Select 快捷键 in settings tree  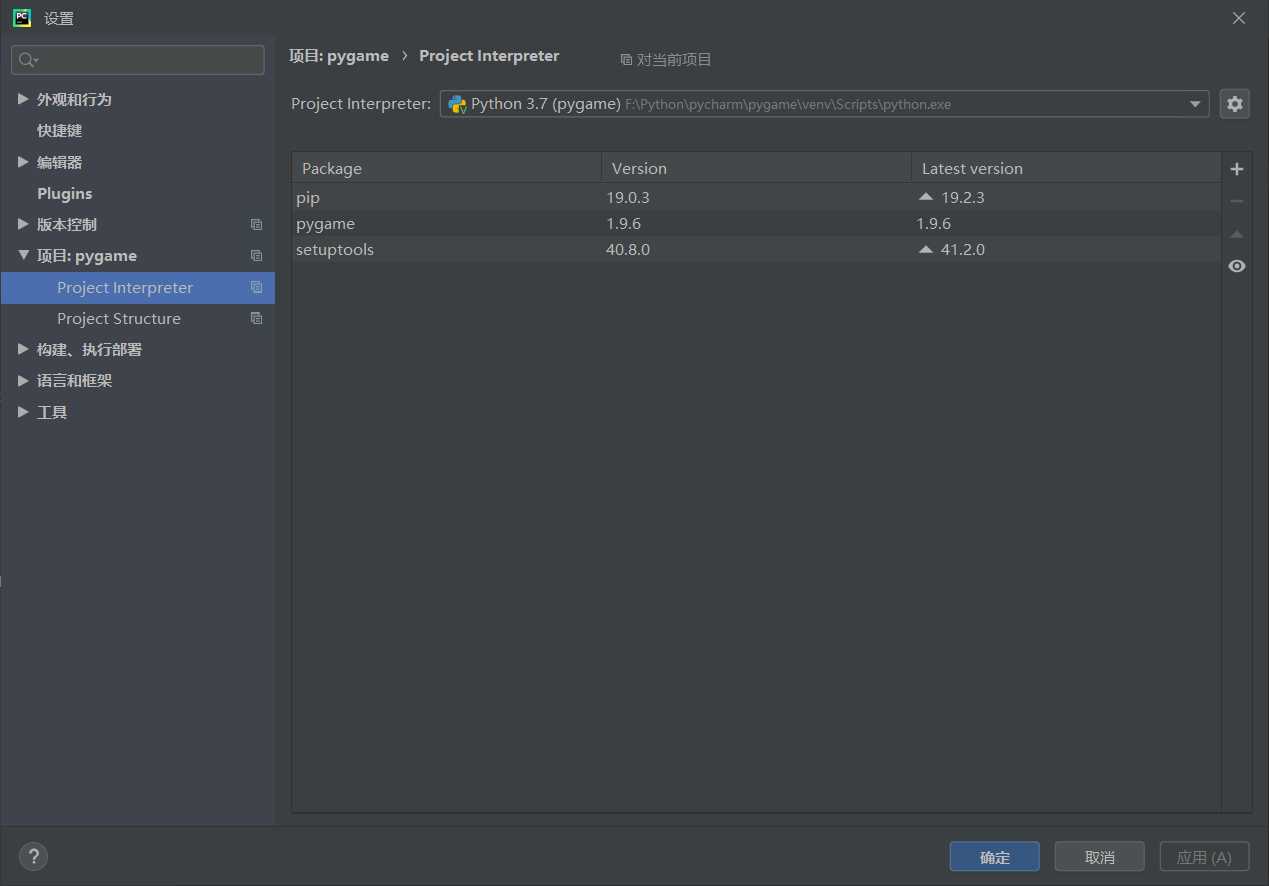point(59,131)
